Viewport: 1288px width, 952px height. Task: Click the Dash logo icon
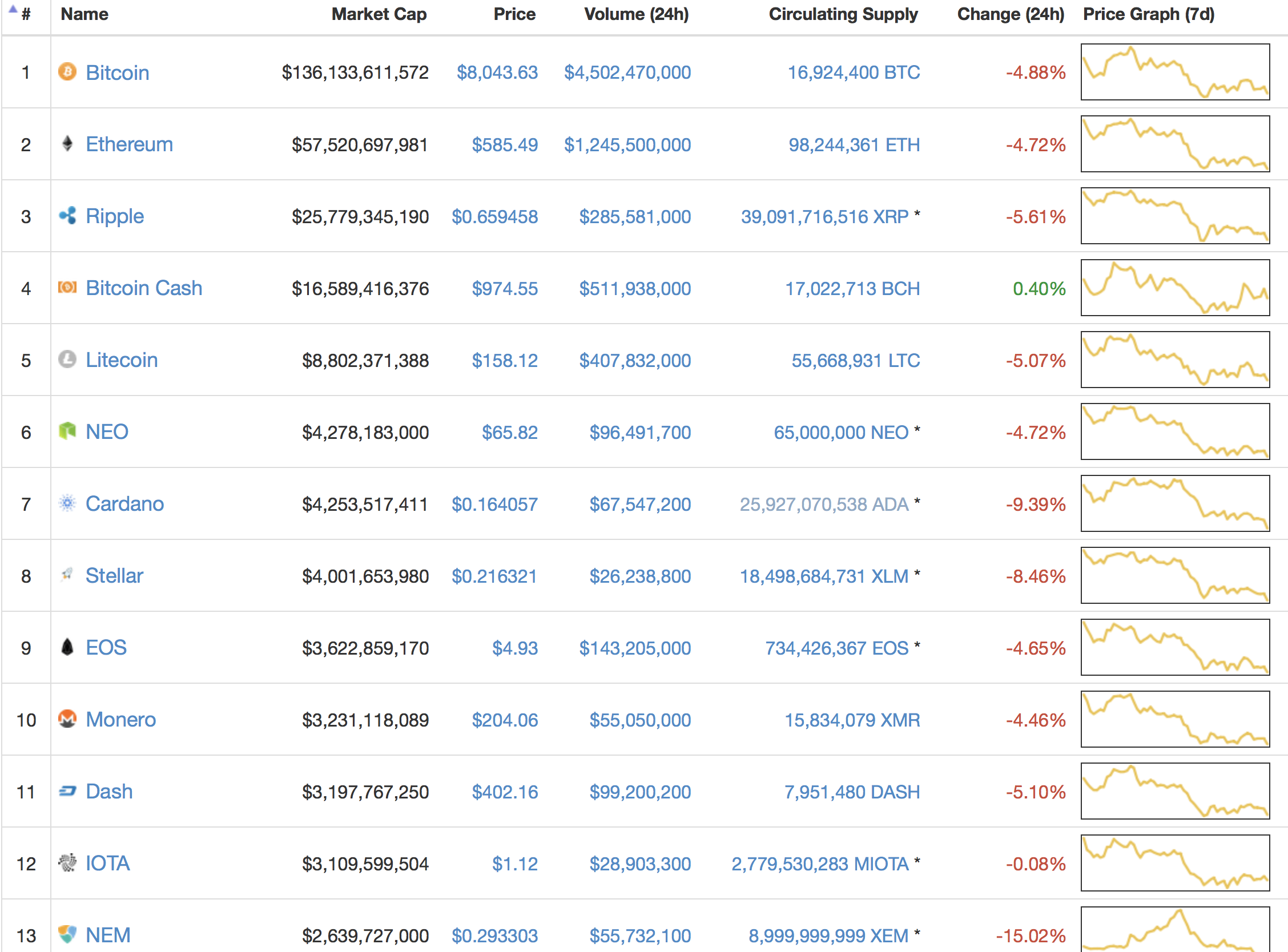(67, 791)
